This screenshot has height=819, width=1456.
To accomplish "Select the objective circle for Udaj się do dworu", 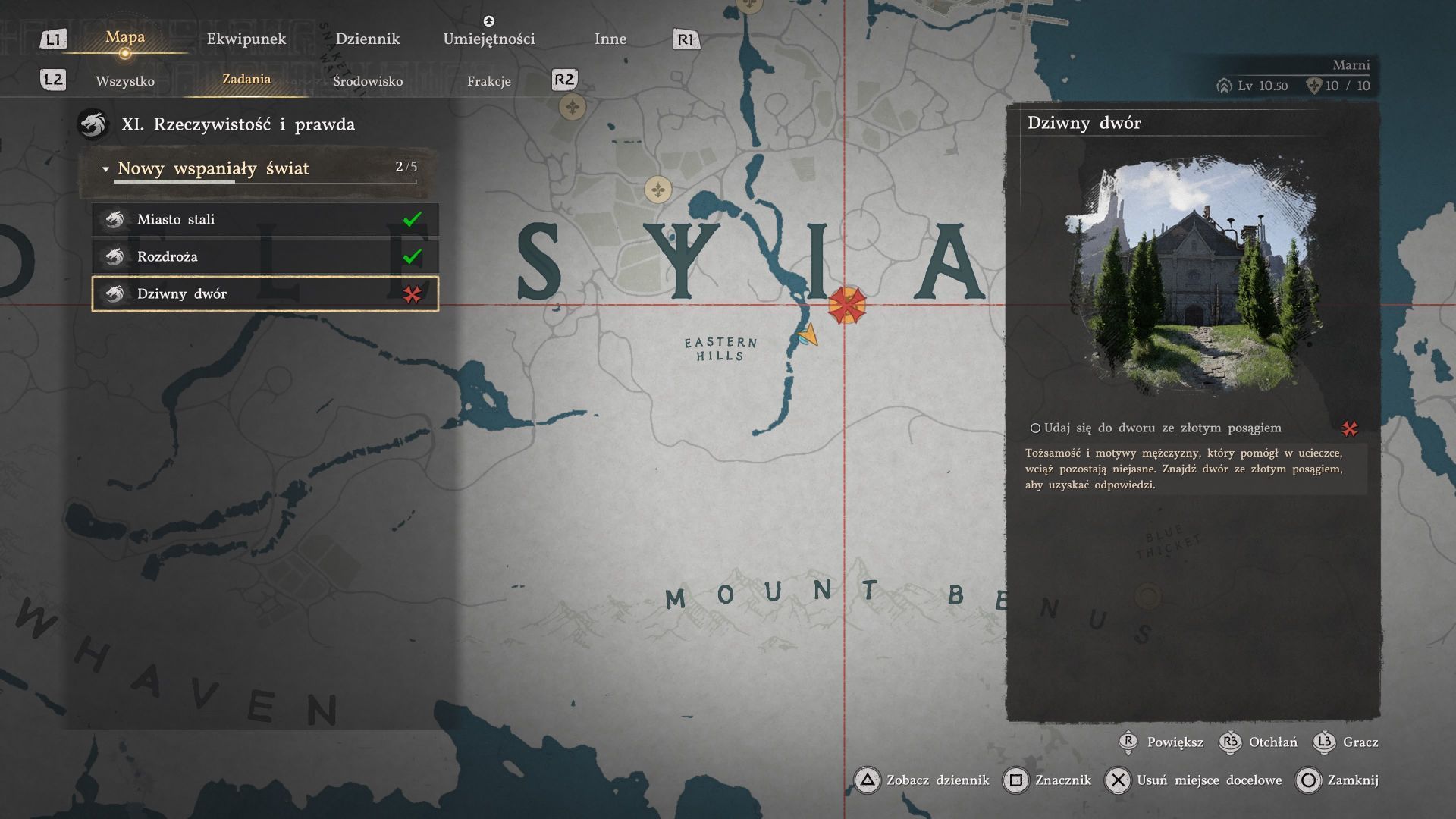I will click(x=1035, y=428).
